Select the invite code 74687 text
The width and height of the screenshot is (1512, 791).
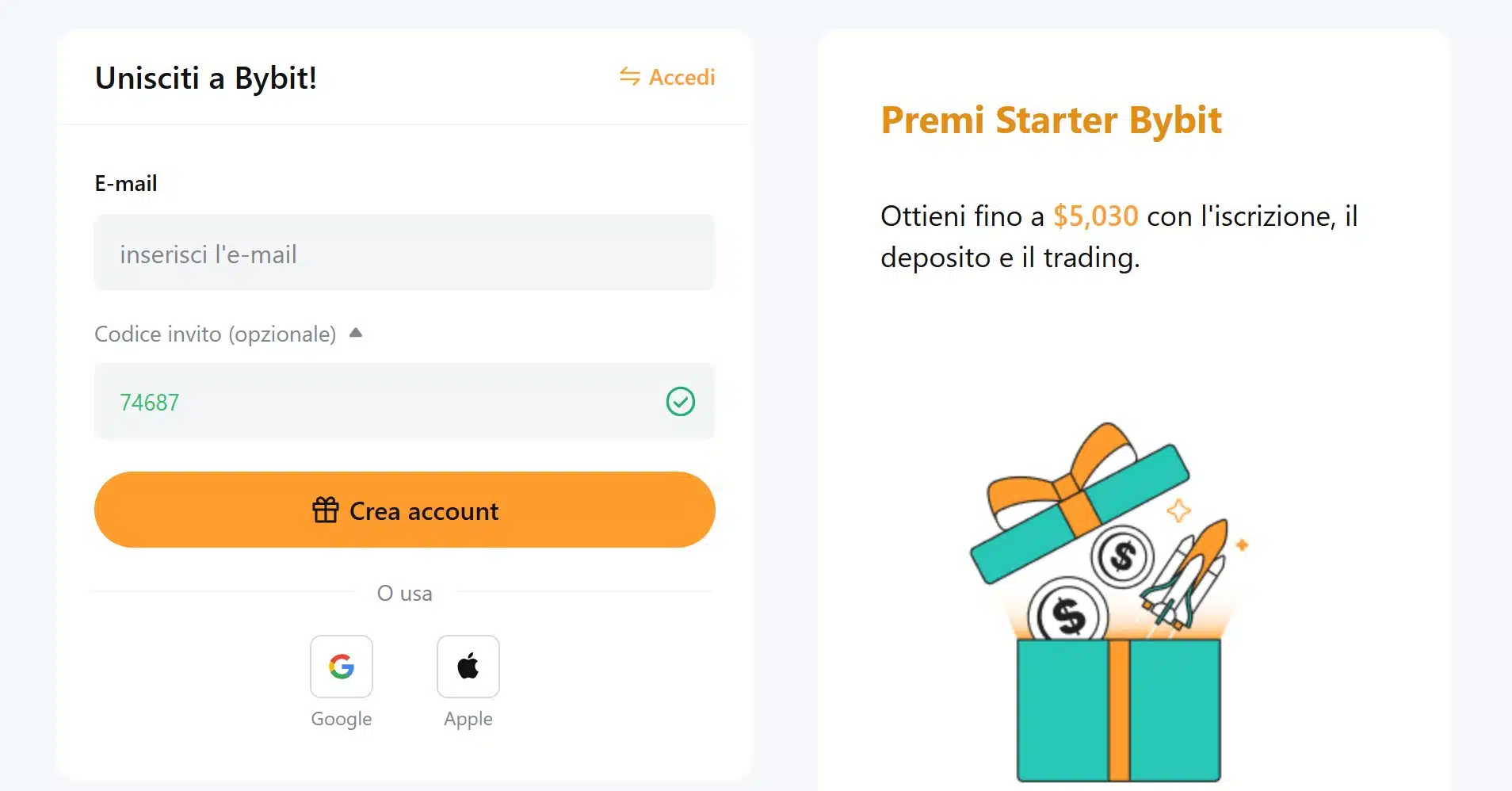[x=151, y=402]
